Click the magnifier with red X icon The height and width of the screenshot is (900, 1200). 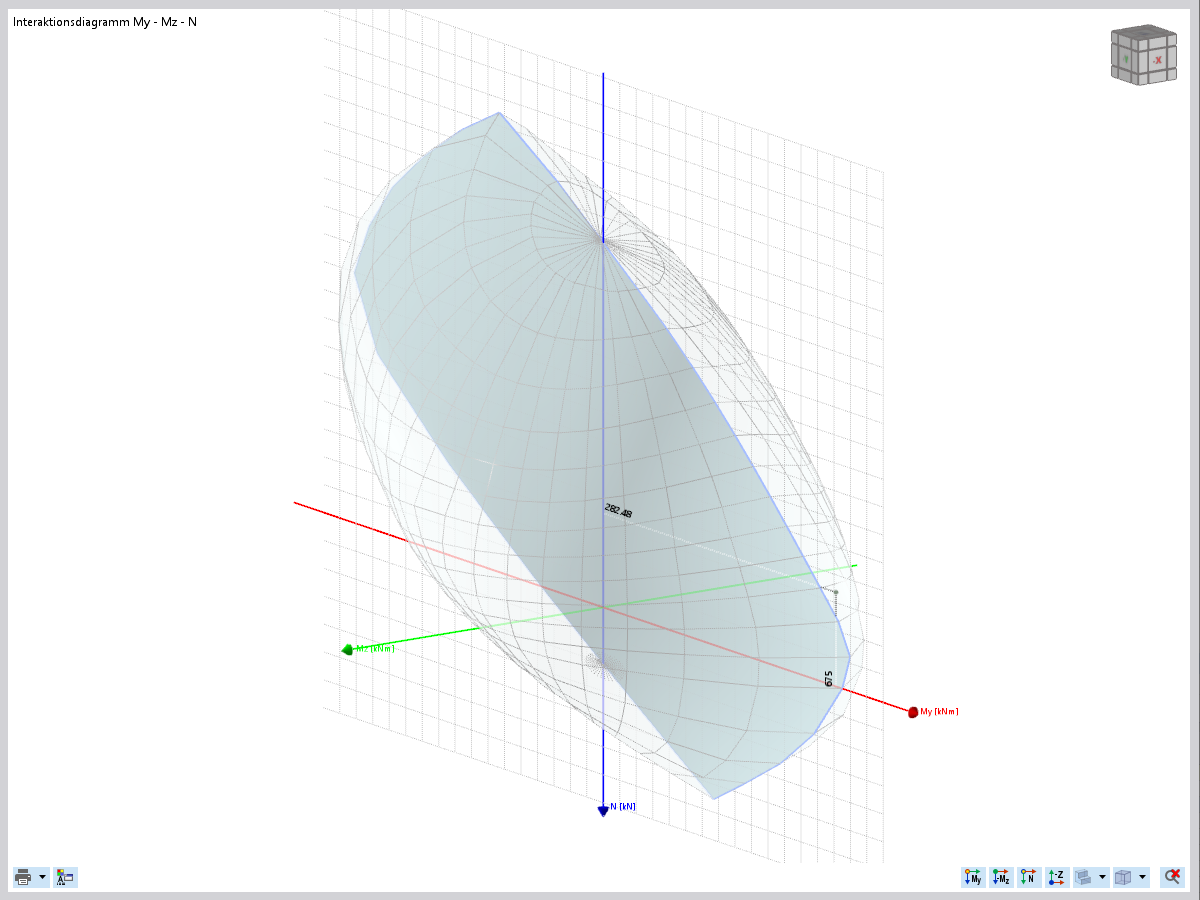pyautogui.click(x=1172, y=877)
